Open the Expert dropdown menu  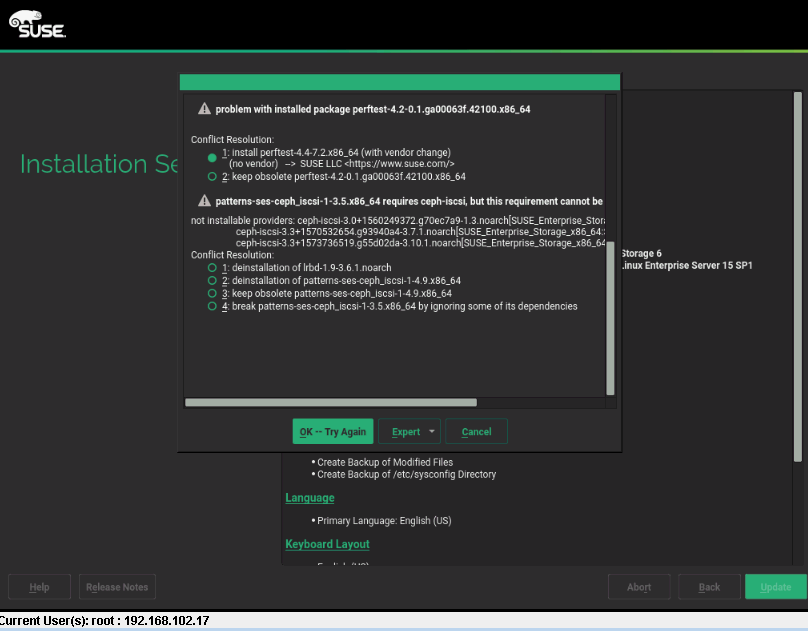click(409, 432)
